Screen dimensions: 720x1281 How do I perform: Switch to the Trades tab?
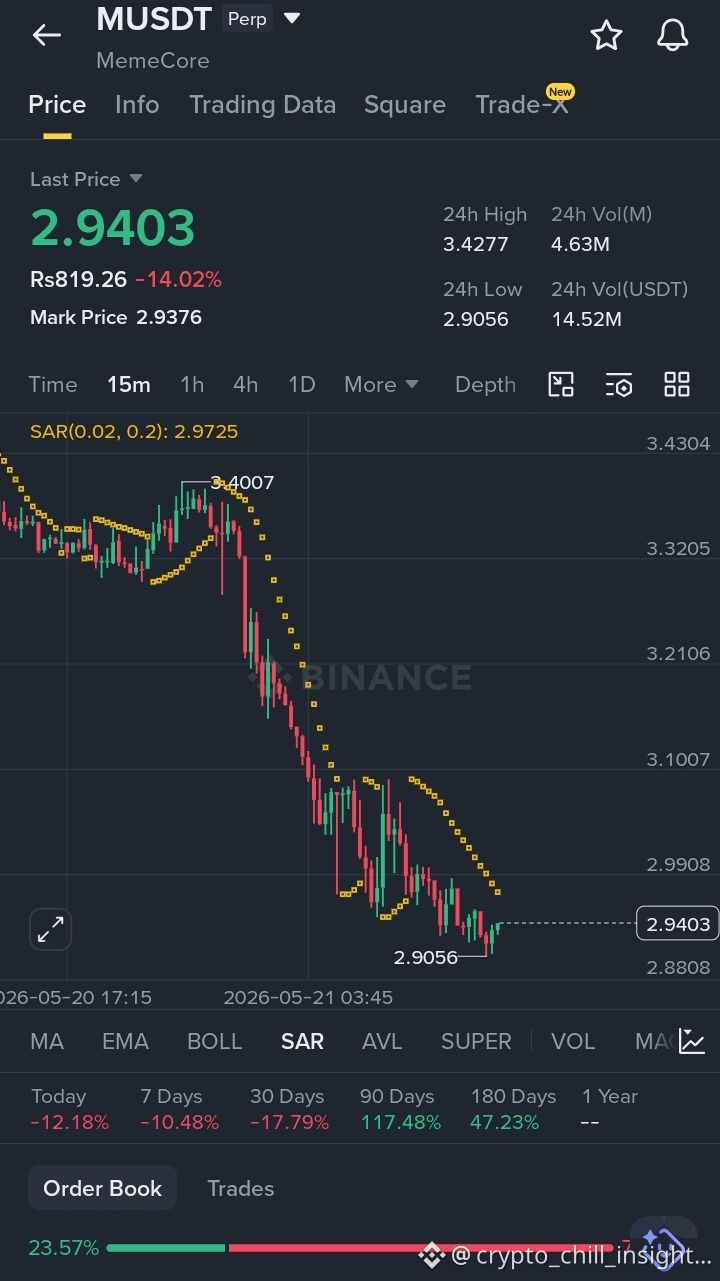[240, 1188]
